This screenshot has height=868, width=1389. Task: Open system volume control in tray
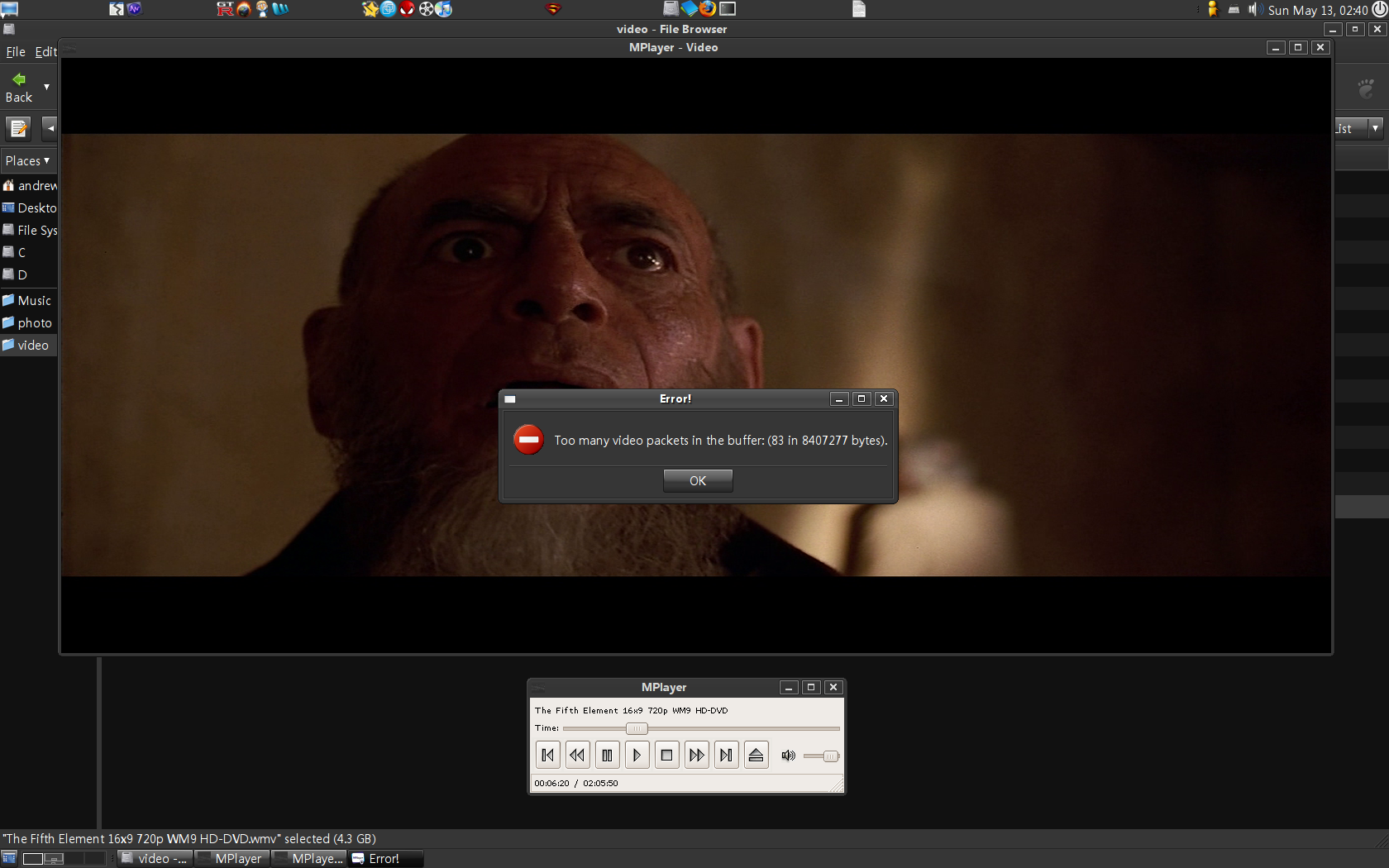click(x=1254, y=9)
